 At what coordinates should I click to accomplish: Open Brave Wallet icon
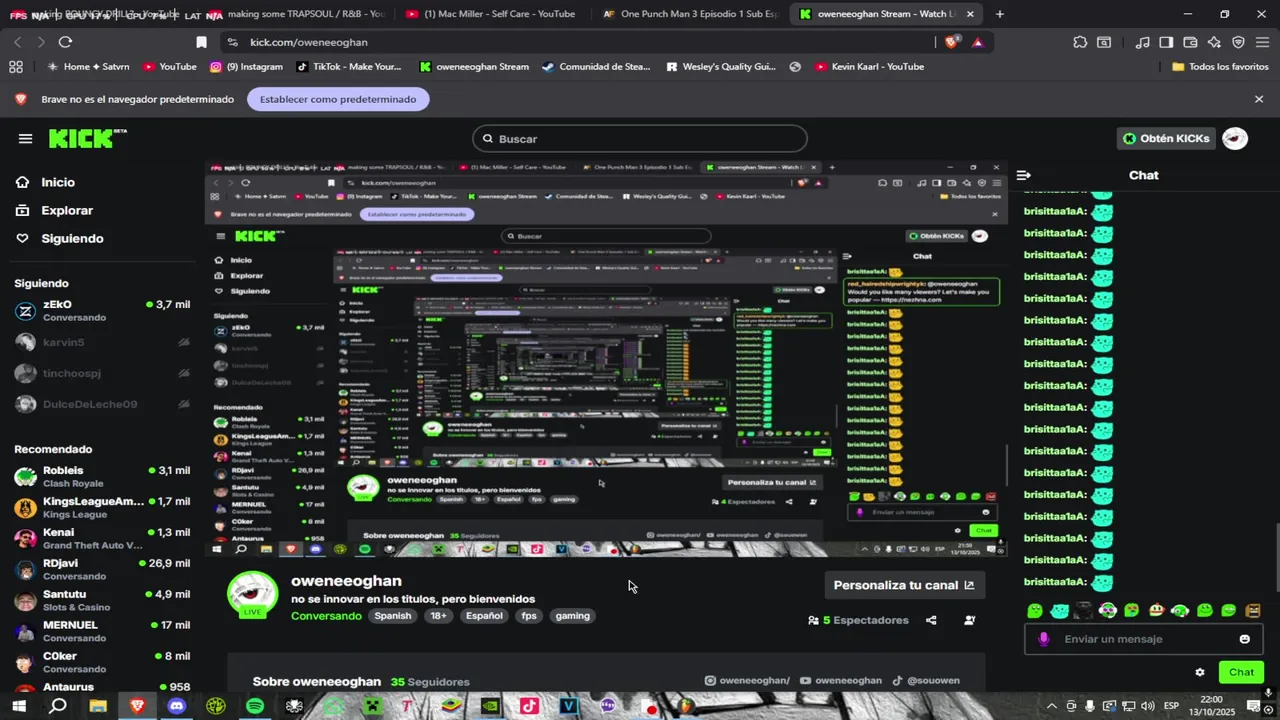point(1190,42)
